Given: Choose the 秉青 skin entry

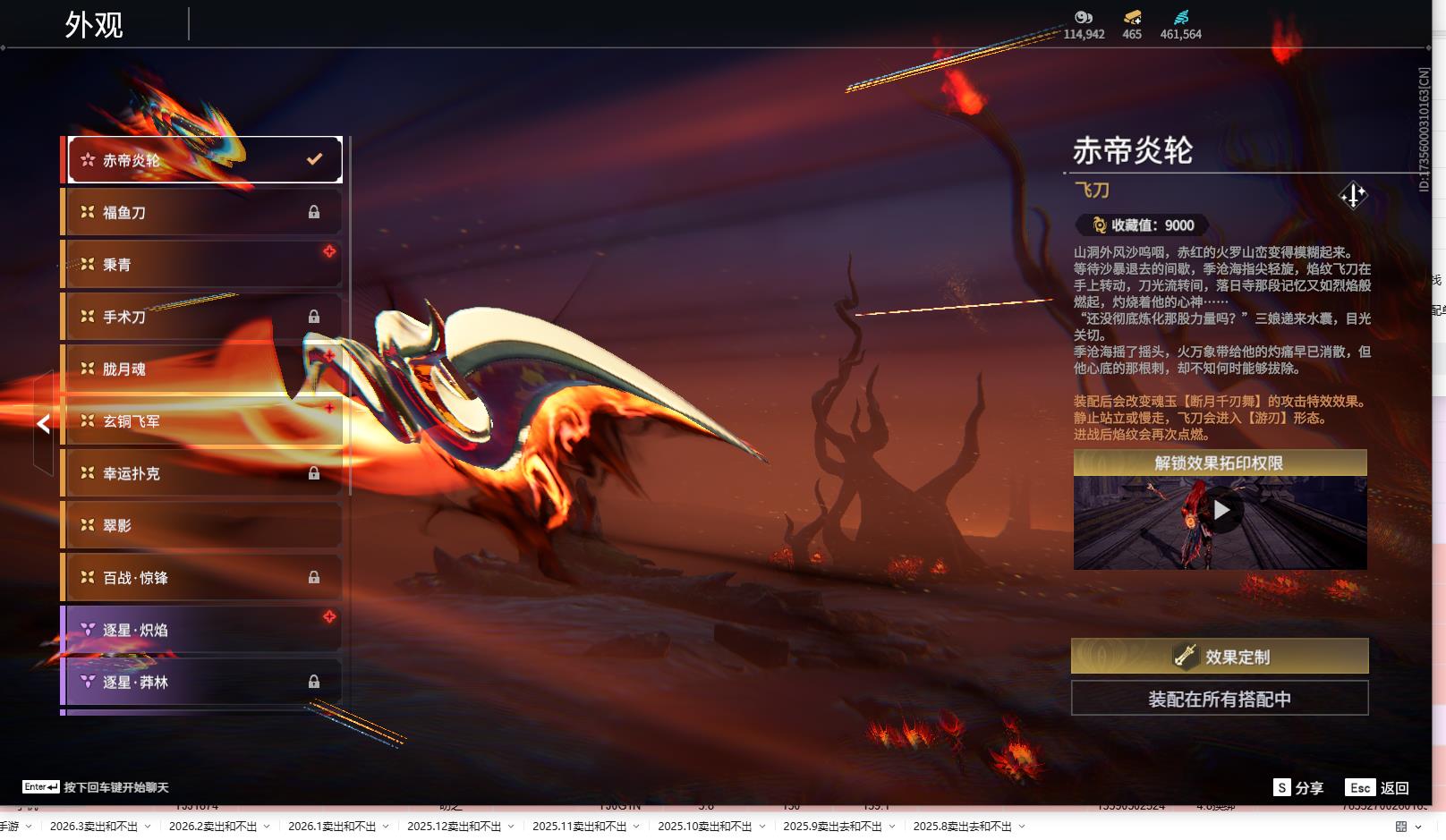Looking at the screenshot, I should (205, 264).
